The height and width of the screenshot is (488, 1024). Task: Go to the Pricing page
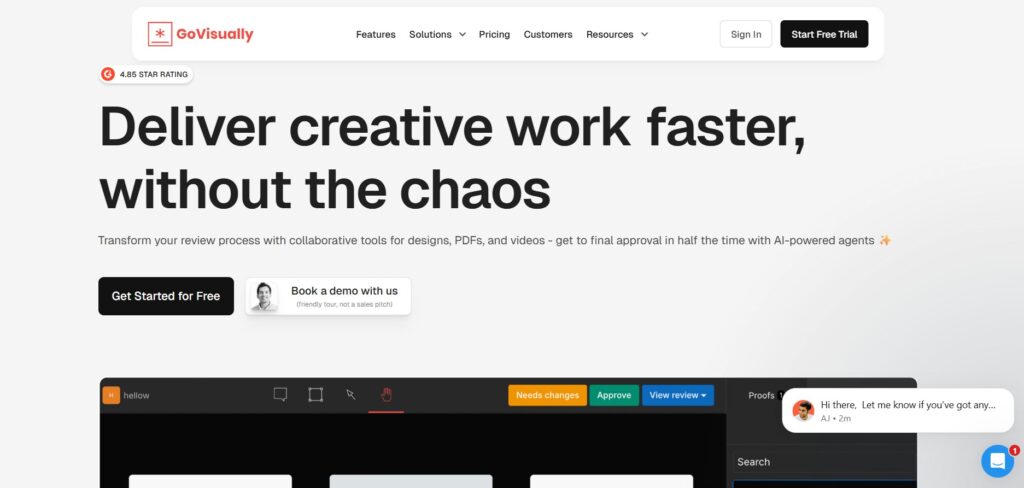click(494, 34)
